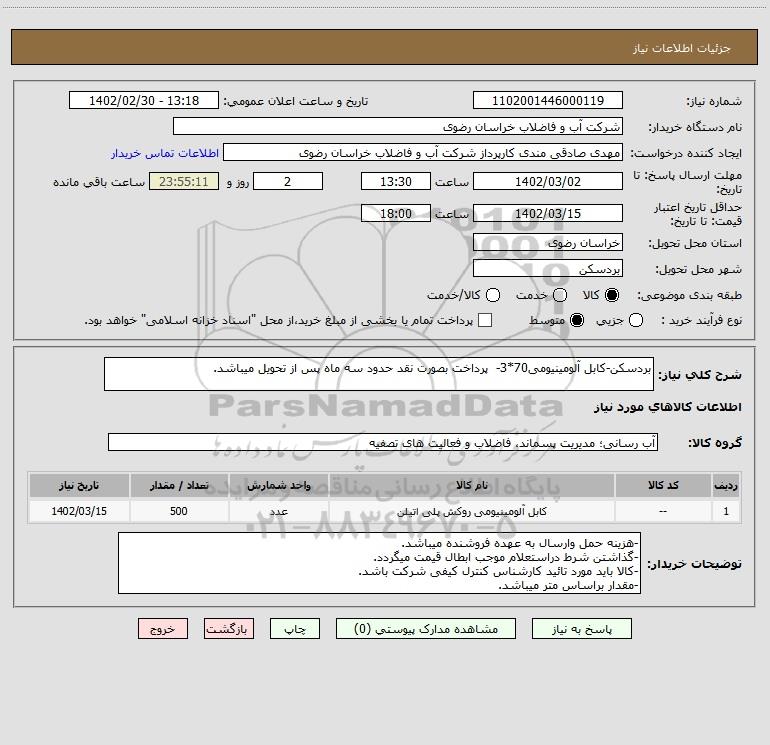
Task: Click the نام کالا column header
Action: tap(471, 486)
